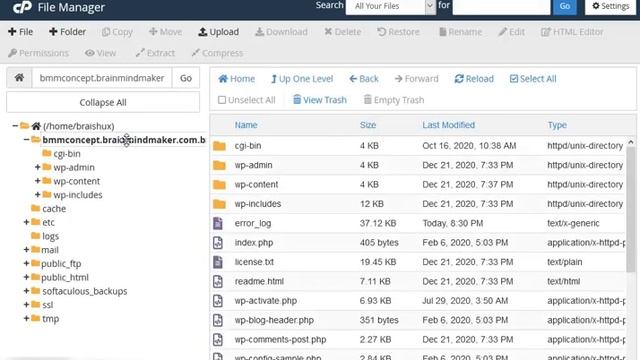Navigate Up One Level
This screenshot has height=360, width=640.
coord(302,79)
